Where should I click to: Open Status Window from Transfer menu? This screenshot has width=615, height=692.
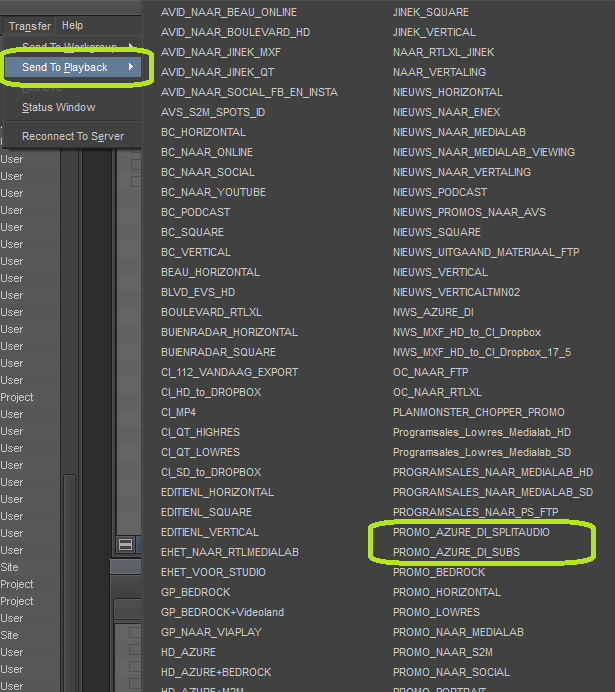[x=59, y=107]
